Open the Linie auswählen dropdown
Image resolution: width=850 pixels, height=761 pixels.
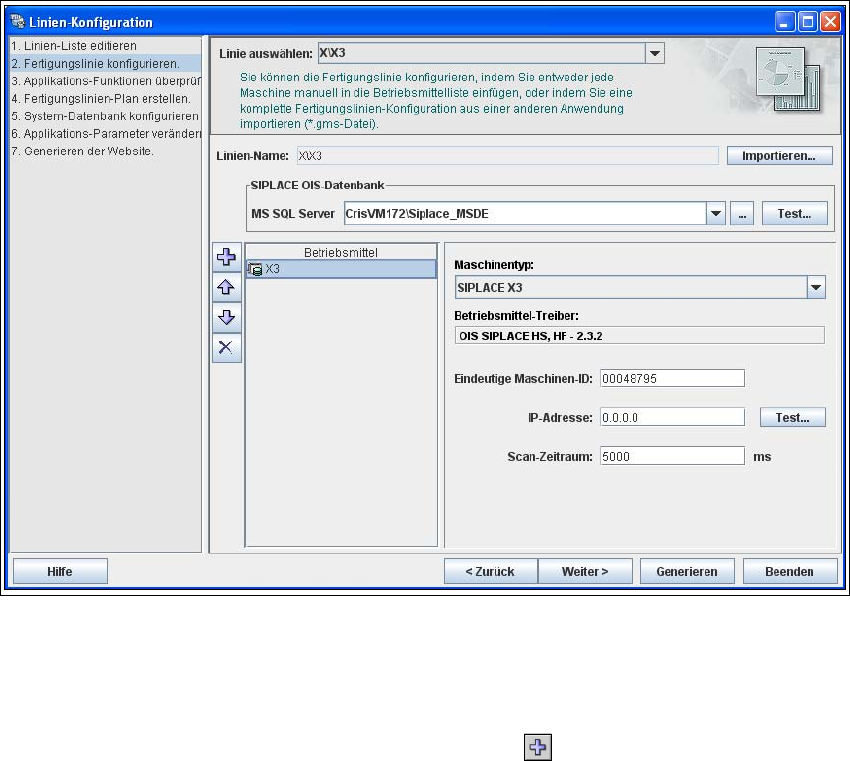(x=654, y=54)
